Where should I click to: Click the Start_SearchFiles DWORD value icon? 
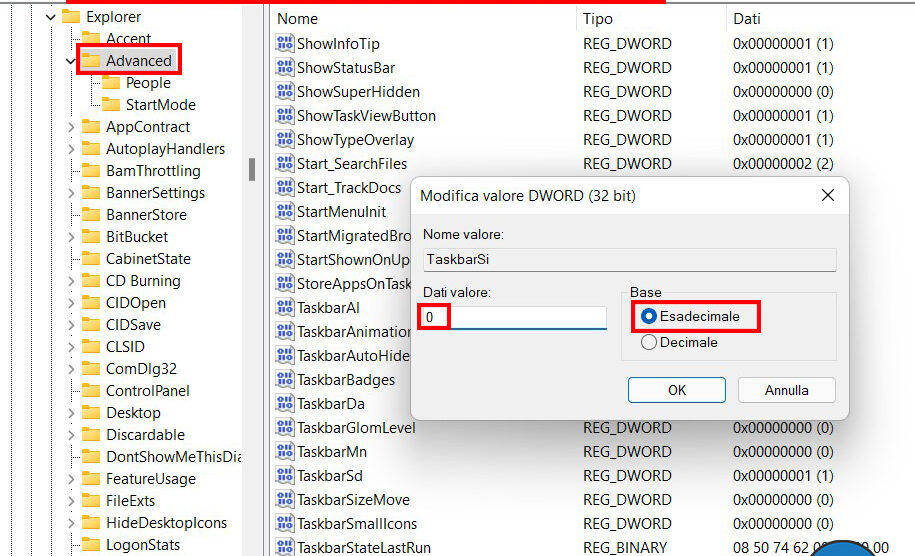point(285,163)
